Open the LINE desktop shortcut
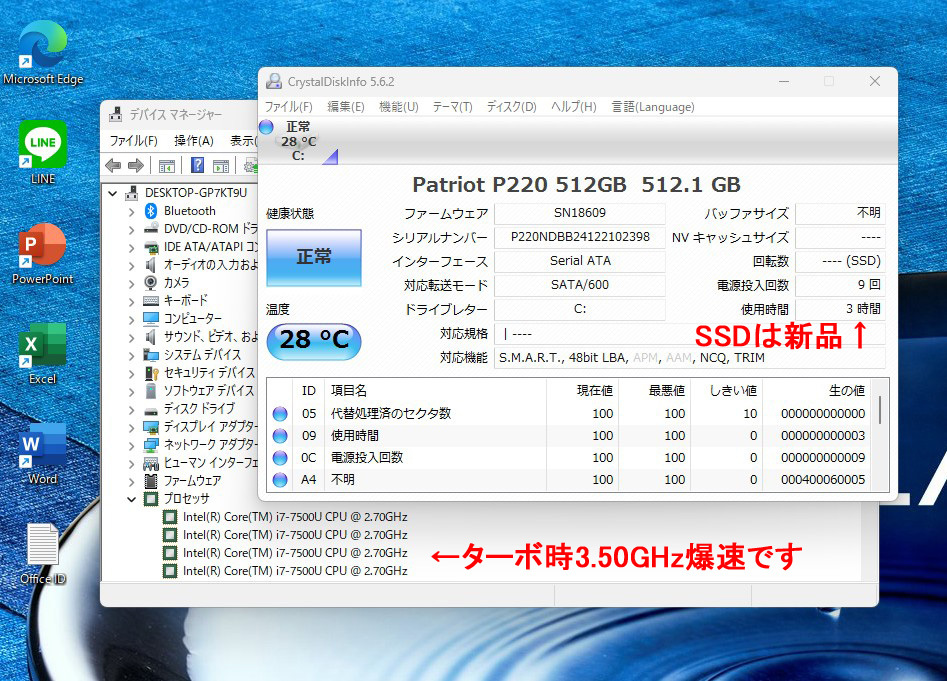The width and height of the screenshot is (947, 681). point(42,152)
